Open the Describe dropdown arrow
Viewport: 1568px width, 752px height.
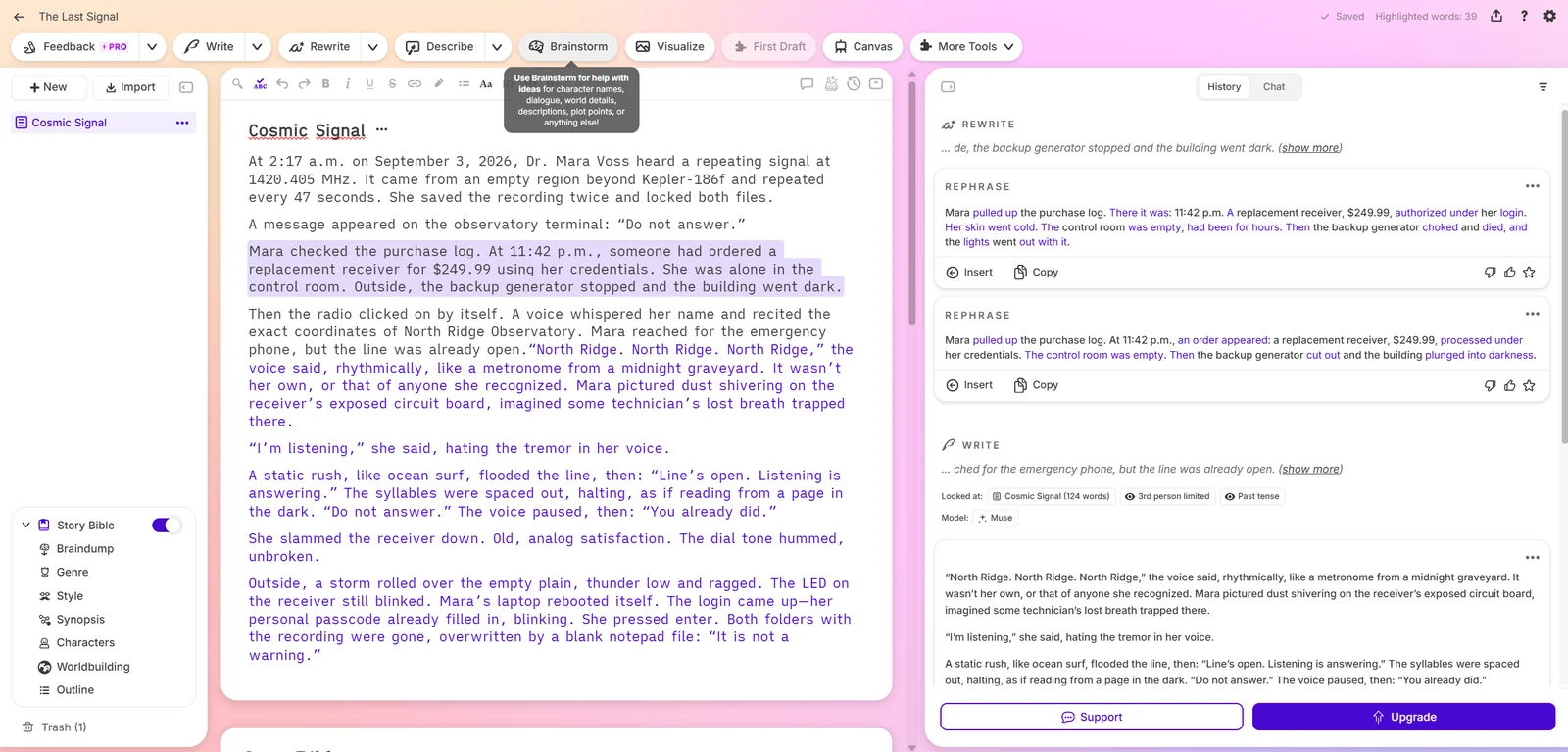[x=497, y=46]
